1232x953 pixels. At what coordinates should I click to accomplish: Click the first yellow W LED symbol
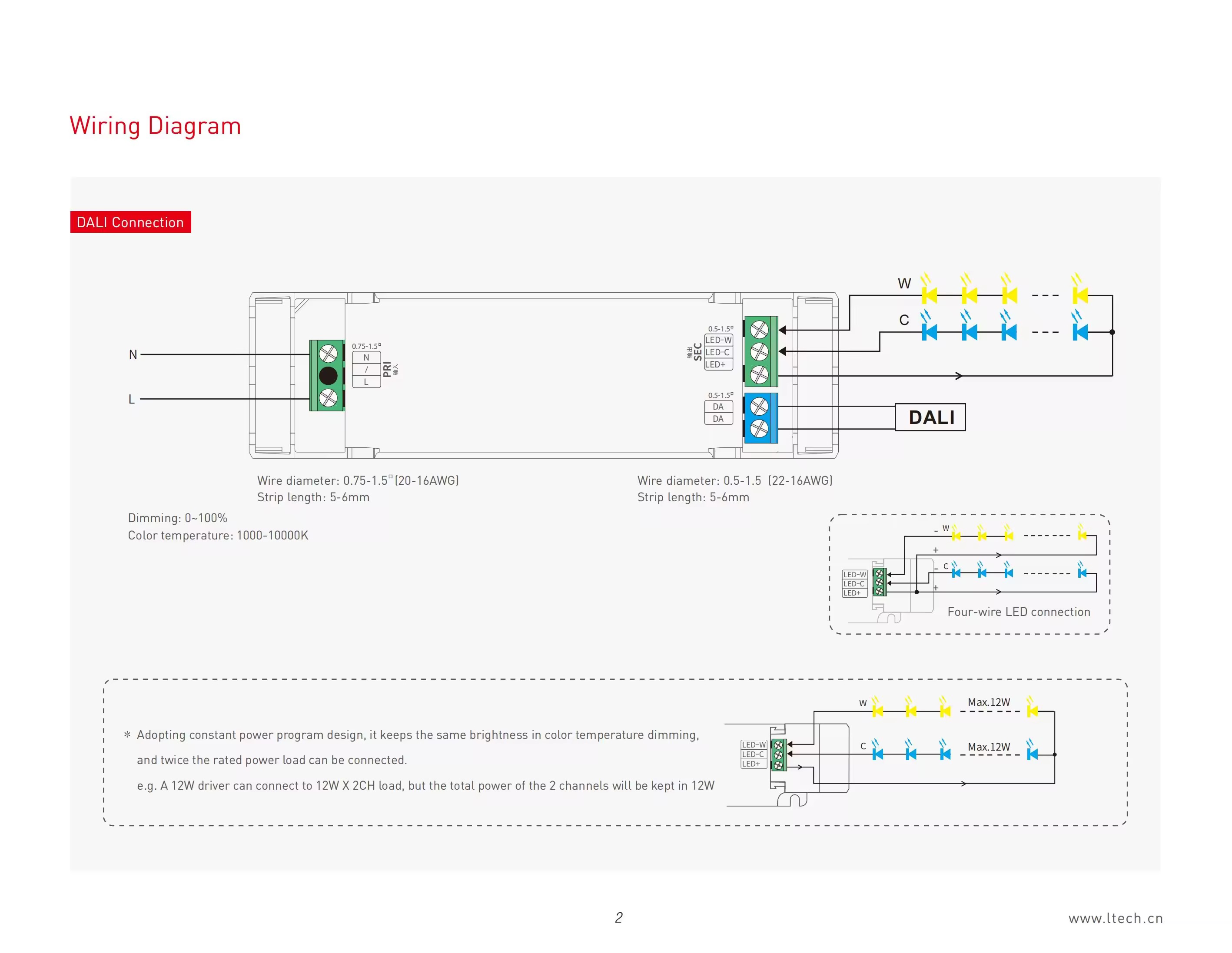pyautogui.click(x=929, y=295)
